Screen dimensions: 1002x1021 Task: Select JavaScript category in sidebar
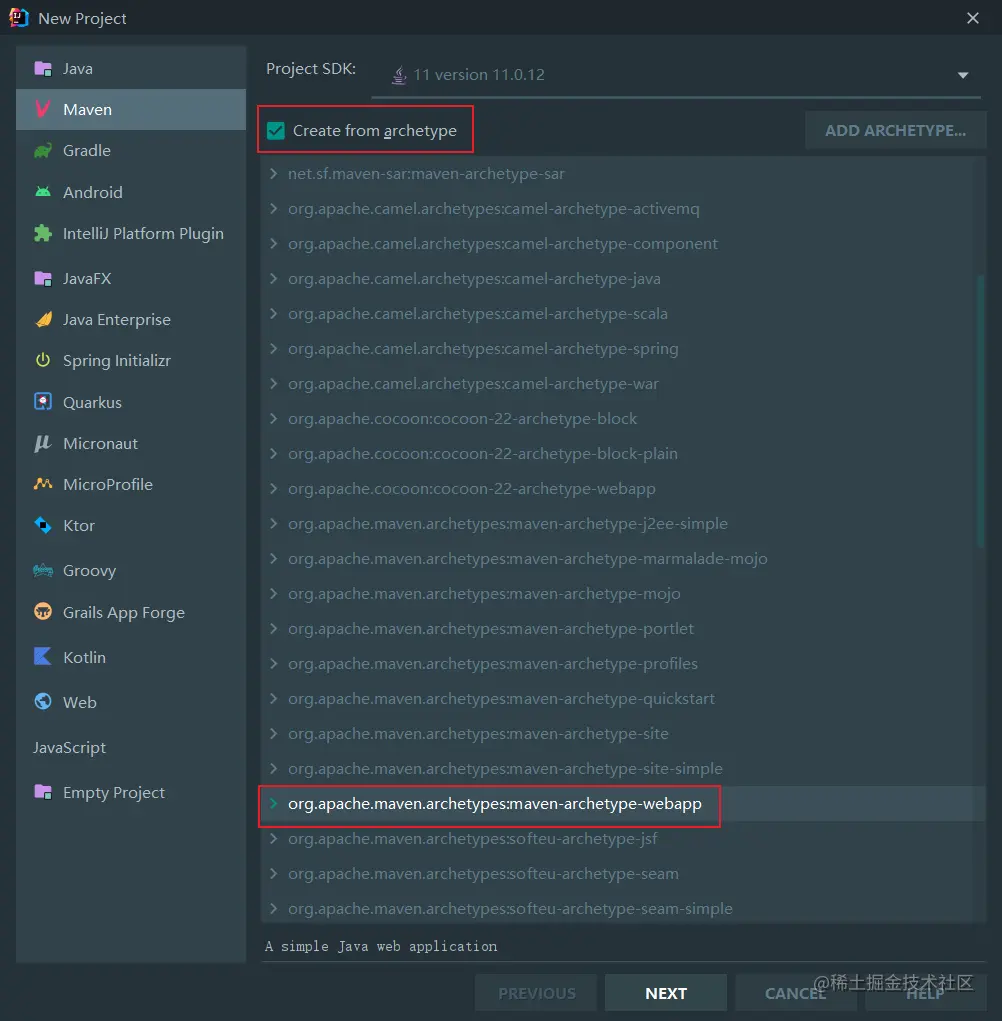pos(131,748)
